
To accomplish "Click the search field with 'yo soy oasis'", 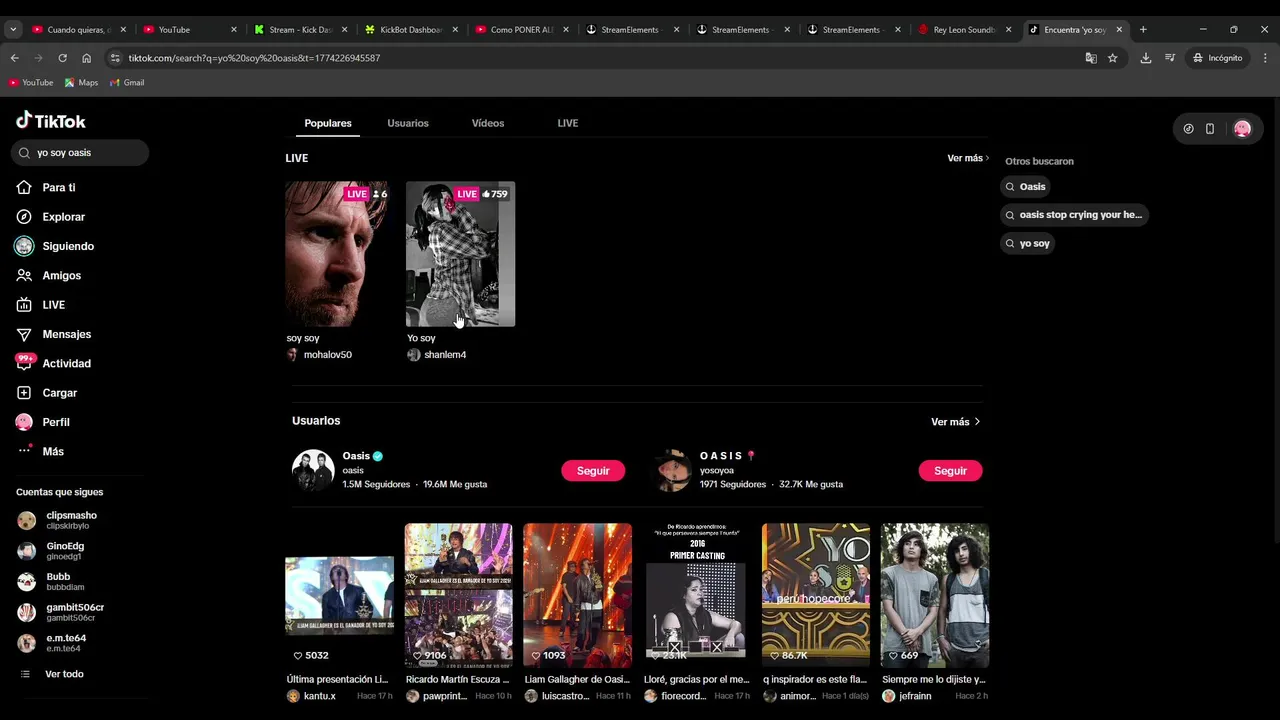I will pos(80,153).
